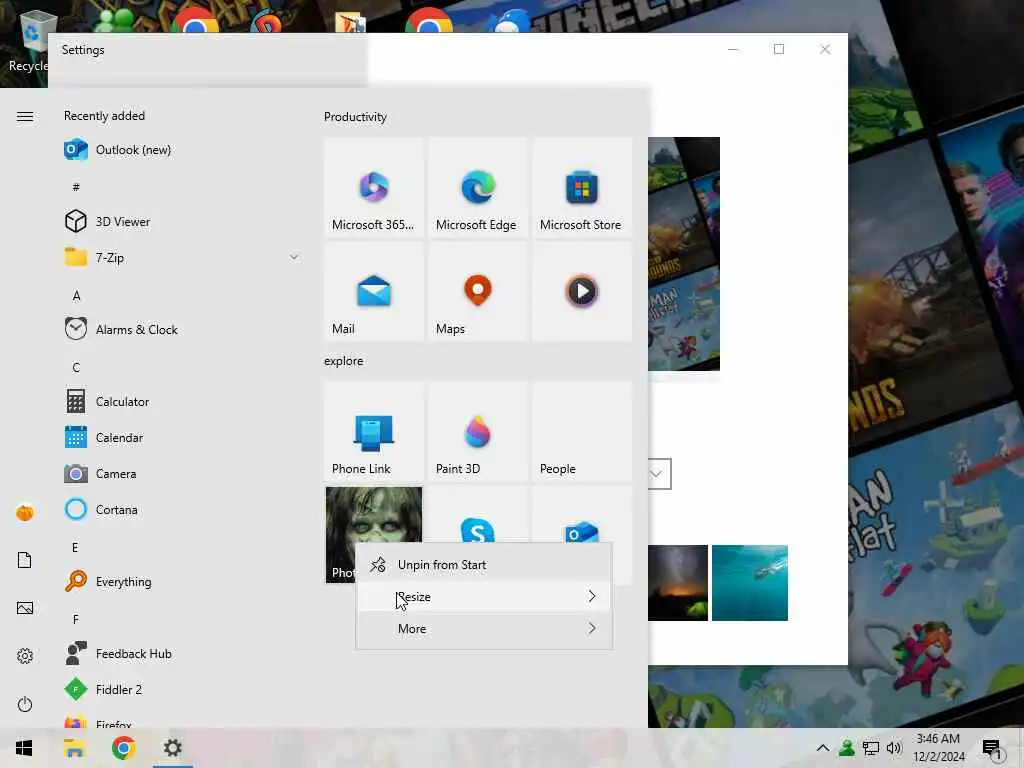The height and width of the screenshot is (768, 1024).
Task: Launch Fiddler 2 from list
Action: coord(182,690)
